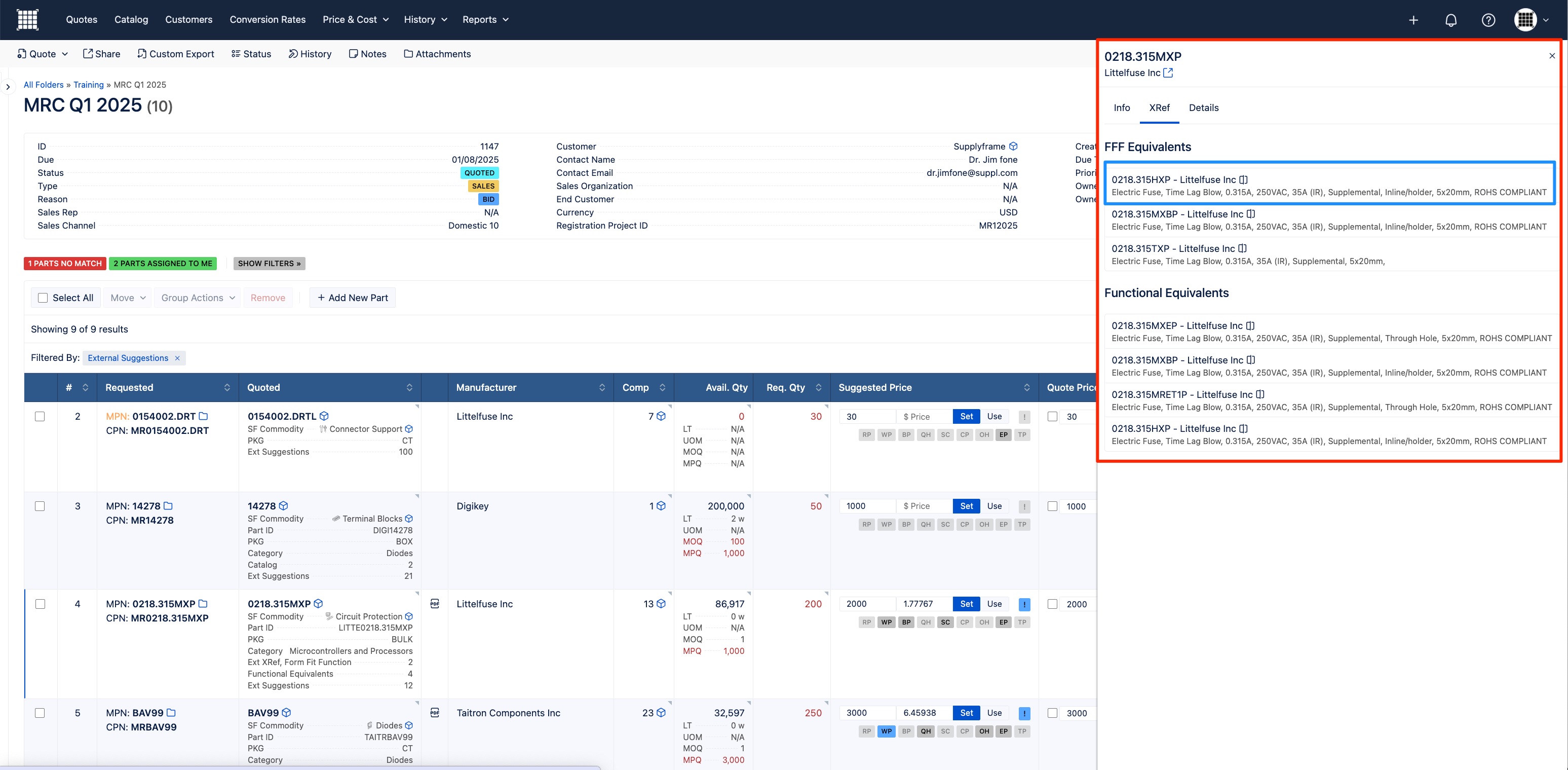Click the Add New Part button
The image size is (1568, 770).
coord(353,298)
